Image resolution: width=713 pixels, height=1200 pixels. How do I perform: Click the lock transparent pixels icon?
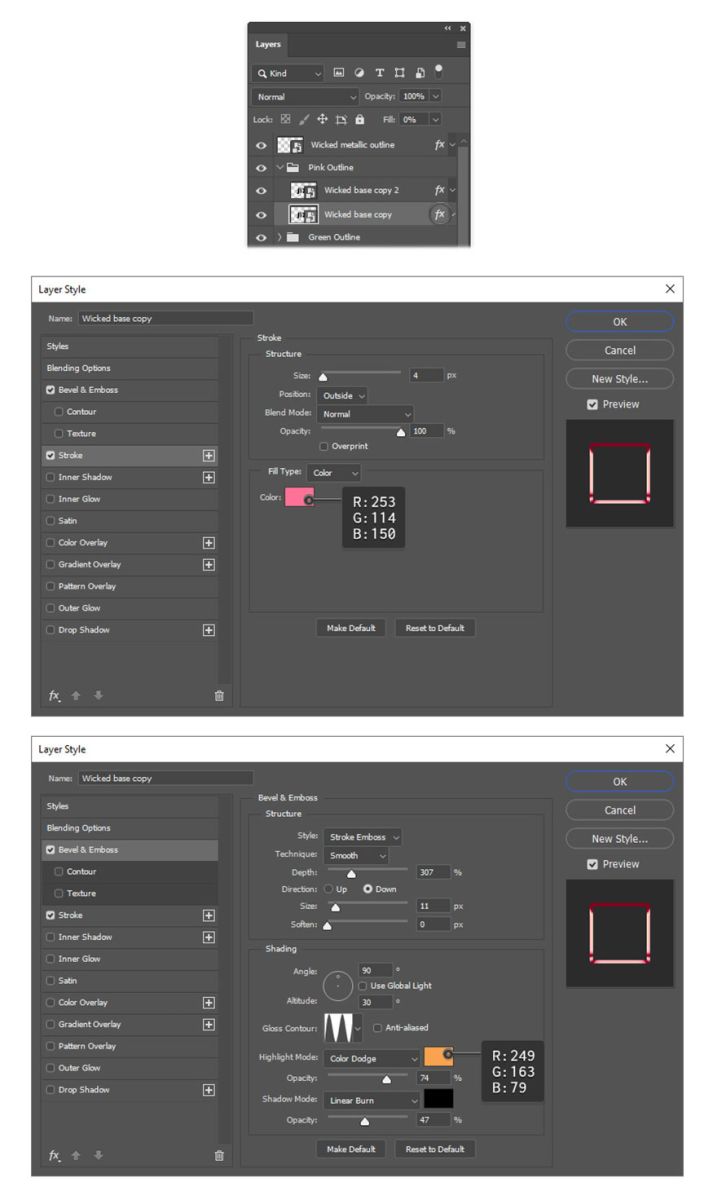pos(284,119)
